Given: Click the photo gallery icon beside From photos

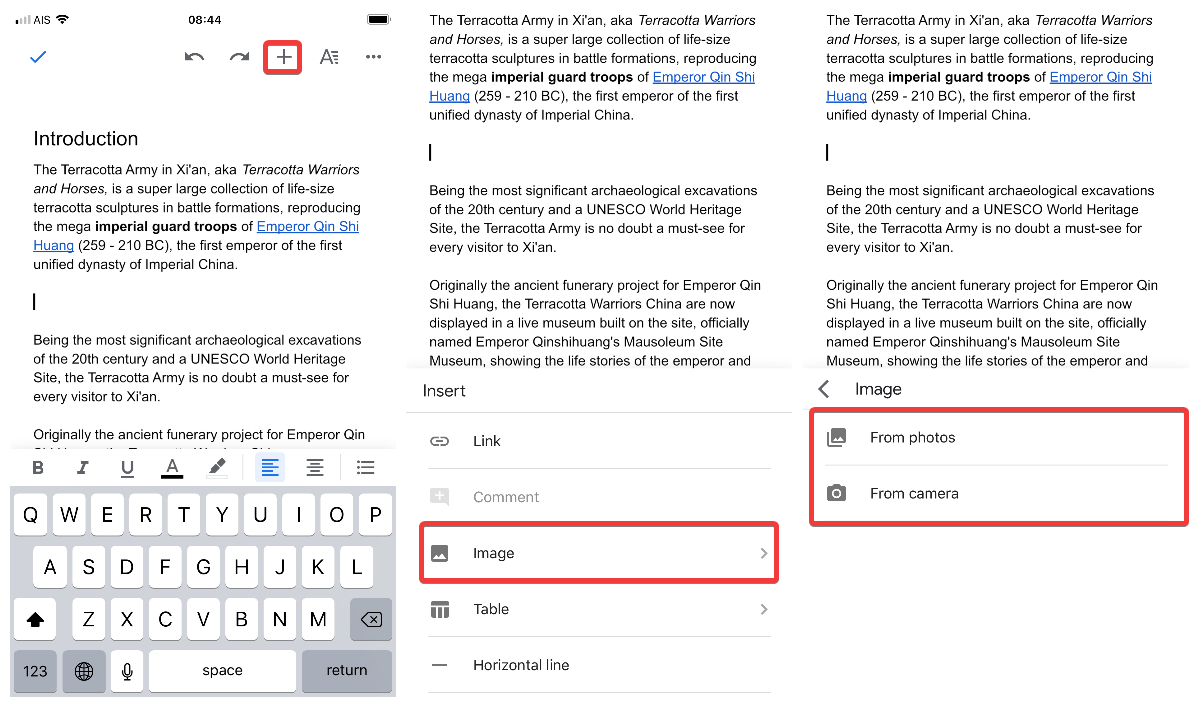Looking at the screenshot, I should tap(837, 437).
